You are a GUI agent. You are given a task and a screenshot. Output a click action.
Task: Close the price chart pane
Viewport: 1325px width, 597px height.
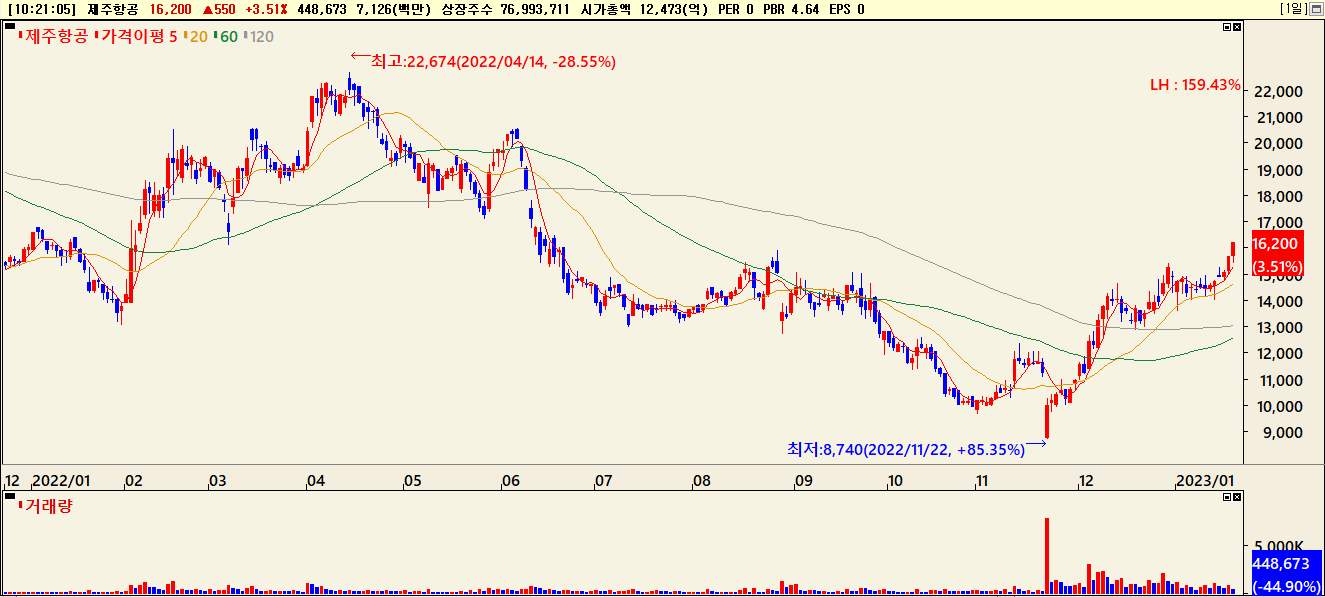tap(1238, 28)
